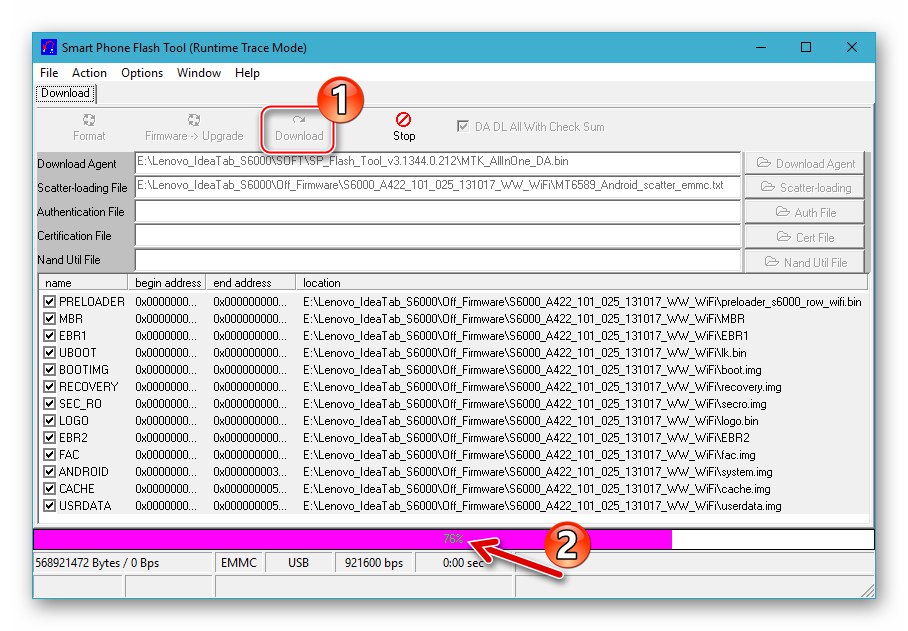The image size is (908, 631).
Task: Select the fac.img location entry
Action: coord(529,455)
